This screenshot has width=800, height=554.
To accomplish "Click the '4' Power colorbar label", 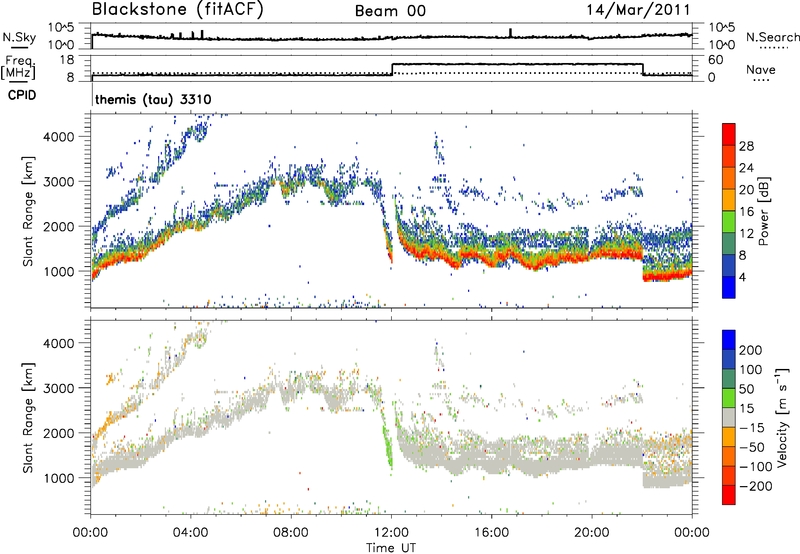I will (743, 277).
